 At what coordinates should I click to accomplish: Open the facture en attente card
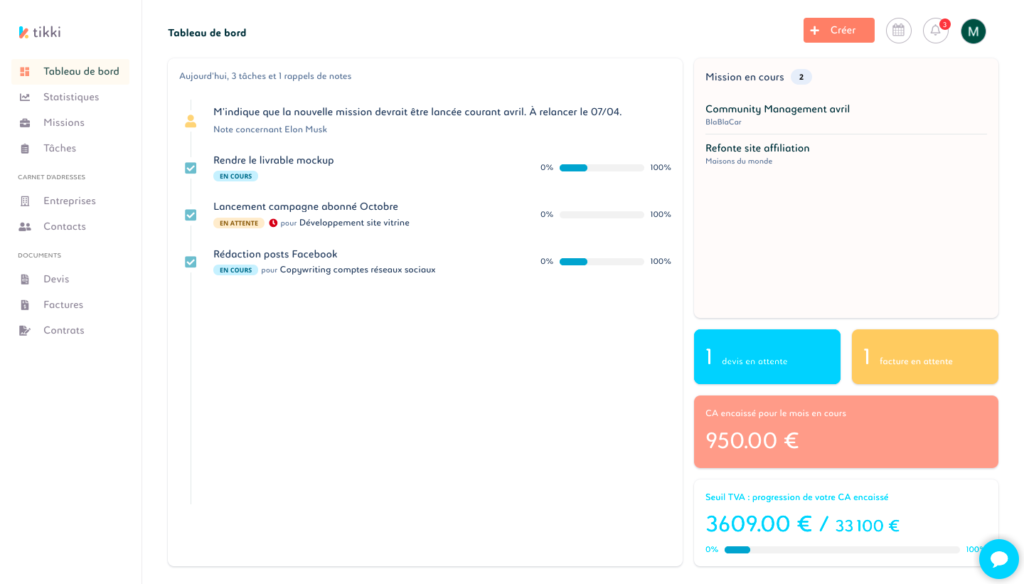click(925, 357)
